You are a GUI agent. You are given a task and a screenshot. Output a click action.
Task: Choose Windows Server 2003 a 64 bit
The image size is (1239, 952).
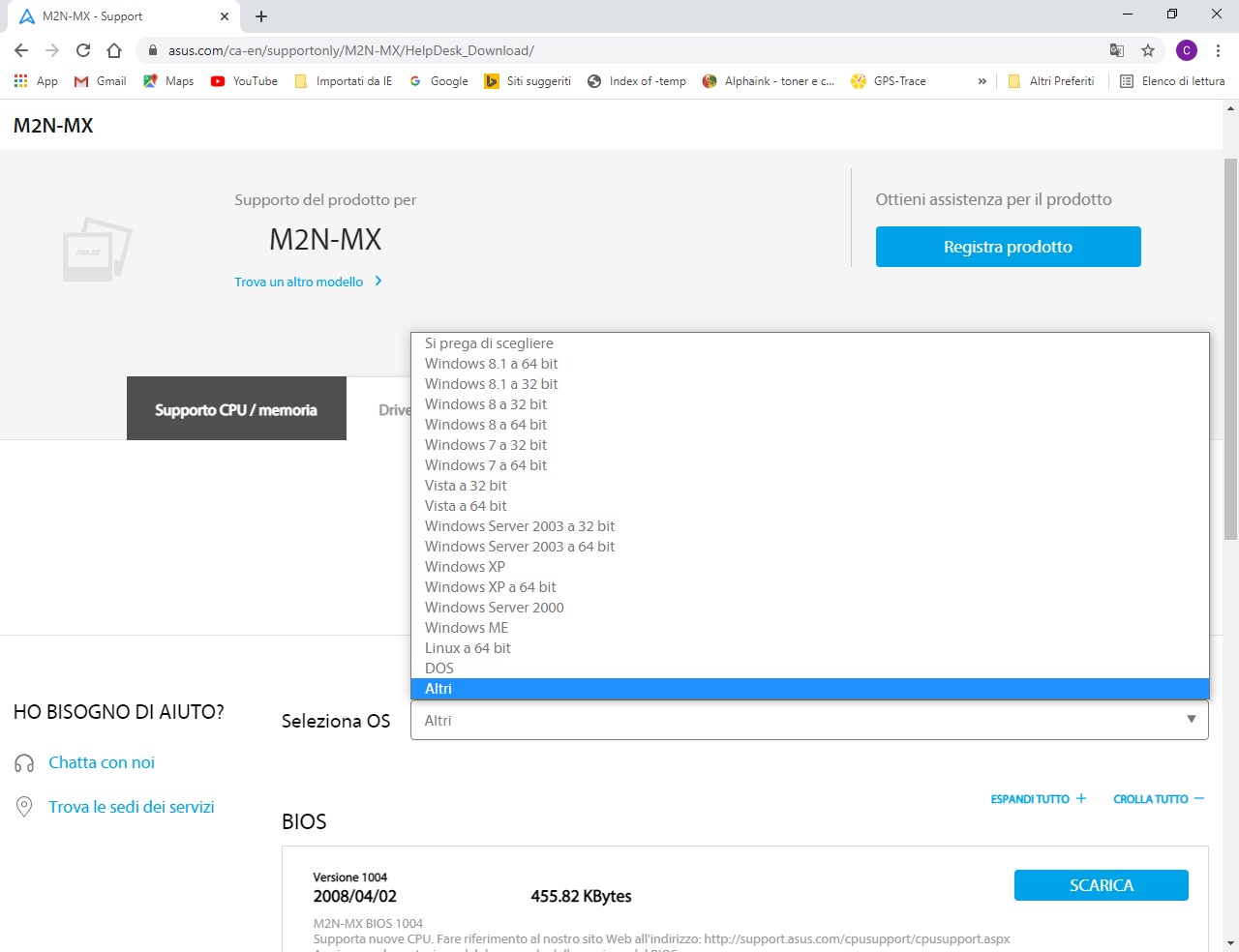coord(809,547)
